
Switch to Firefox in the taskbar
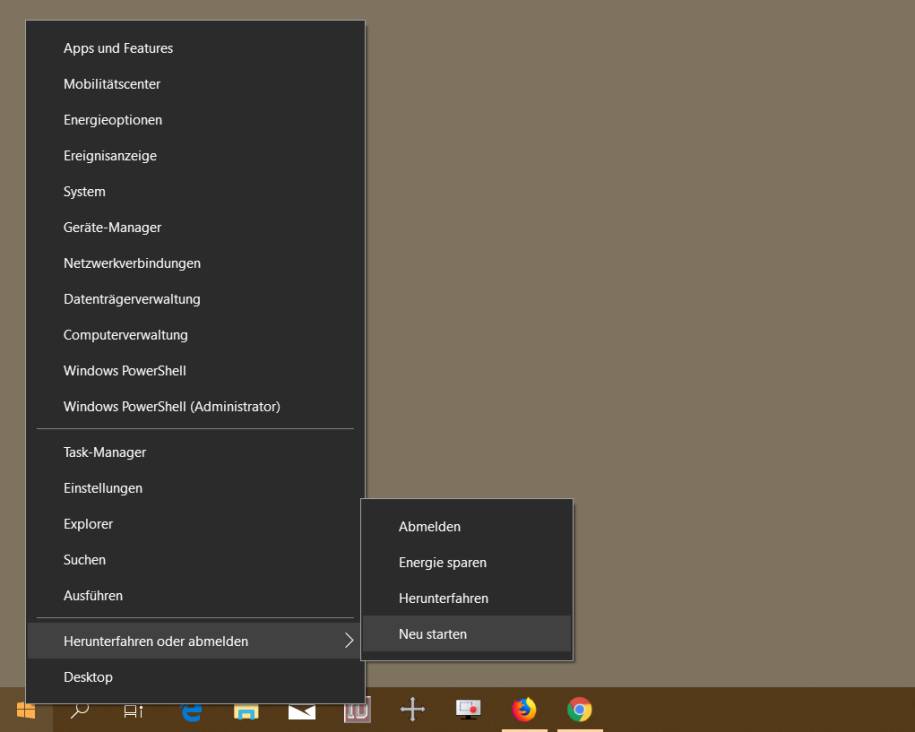click(524, 710)
